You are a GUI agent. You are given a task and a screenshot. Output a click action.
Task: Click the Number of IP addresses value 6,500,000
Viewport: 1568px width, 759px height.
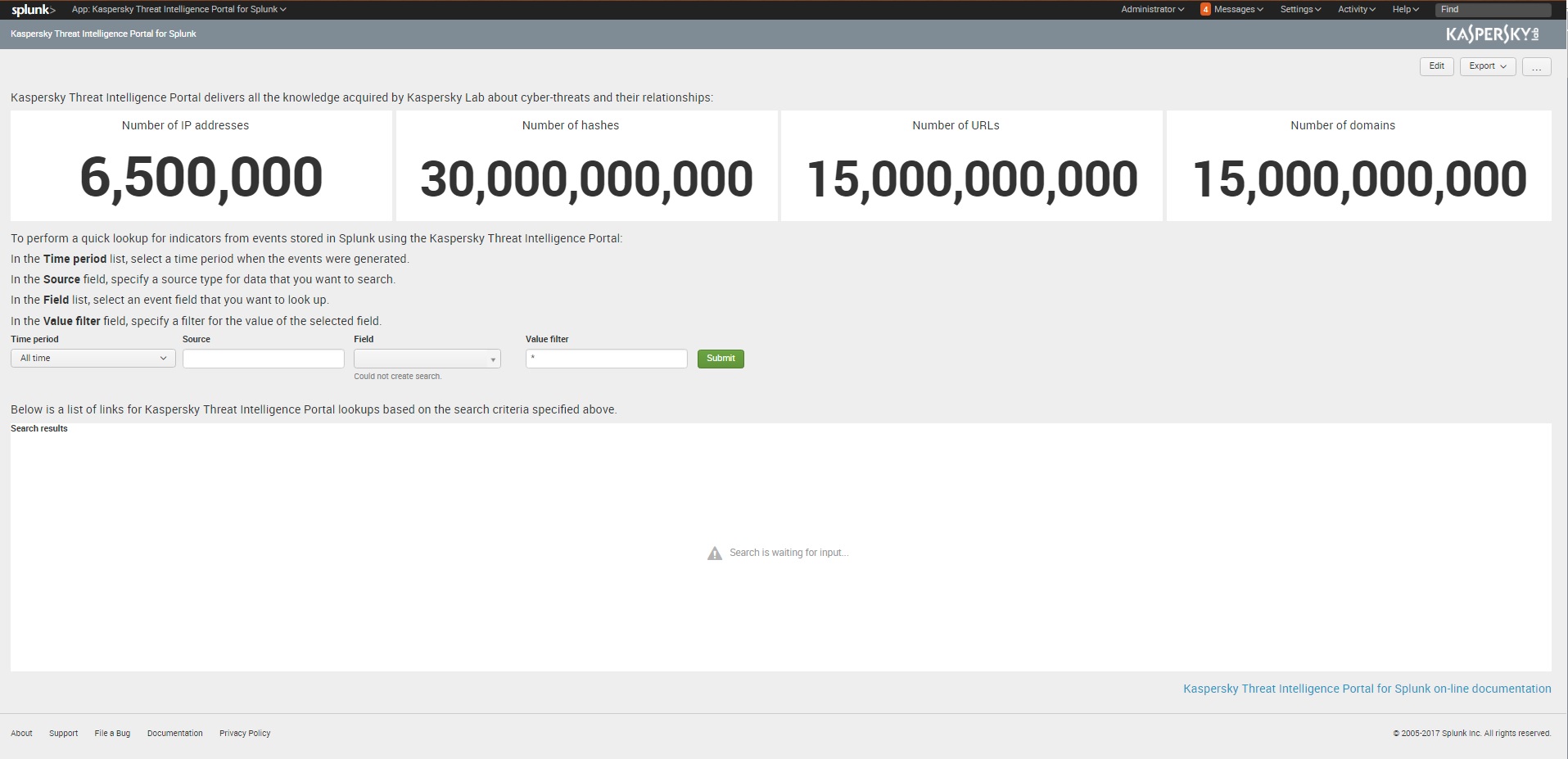[x=201, y=178]
